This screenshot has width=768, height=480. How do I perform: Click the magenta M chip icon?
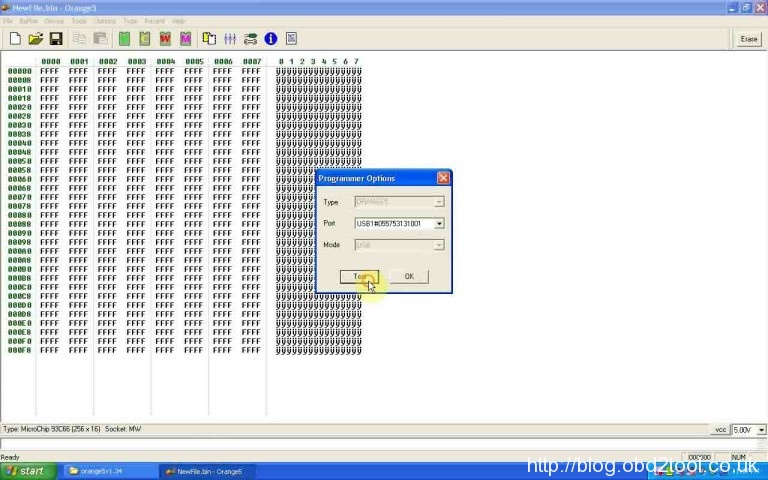tap(186, 39)
